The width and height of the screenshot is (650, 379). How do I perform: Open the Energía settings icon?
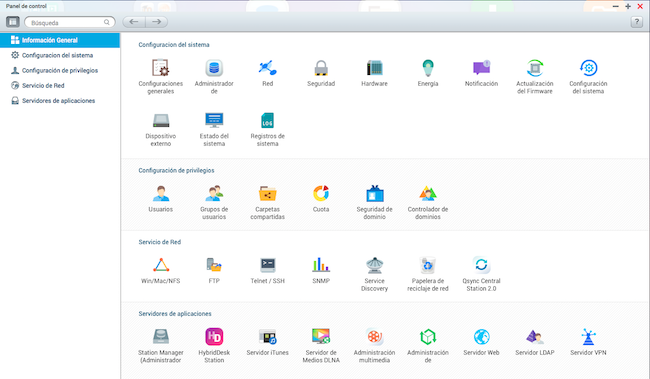[428, 68]
